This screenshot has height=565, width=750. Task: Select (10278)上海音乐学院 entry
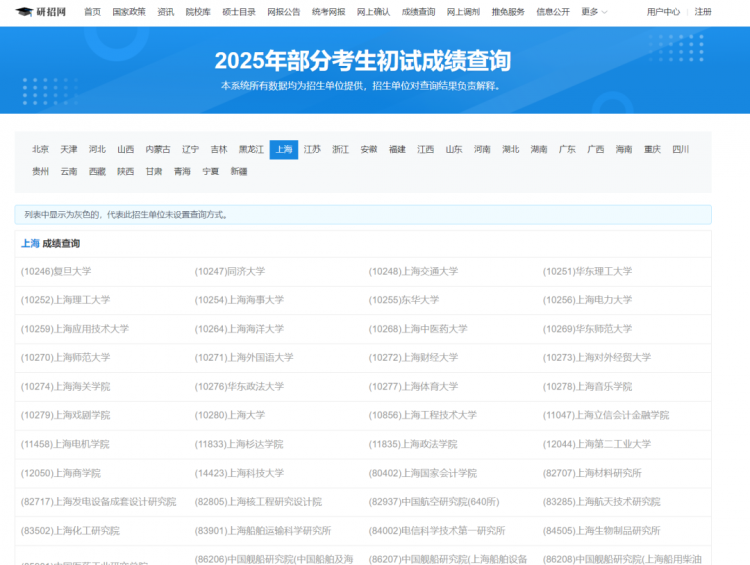coord(587,386)
